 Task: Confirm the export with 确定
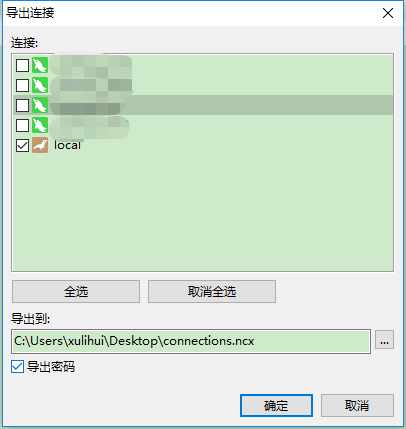pos(276,406)
